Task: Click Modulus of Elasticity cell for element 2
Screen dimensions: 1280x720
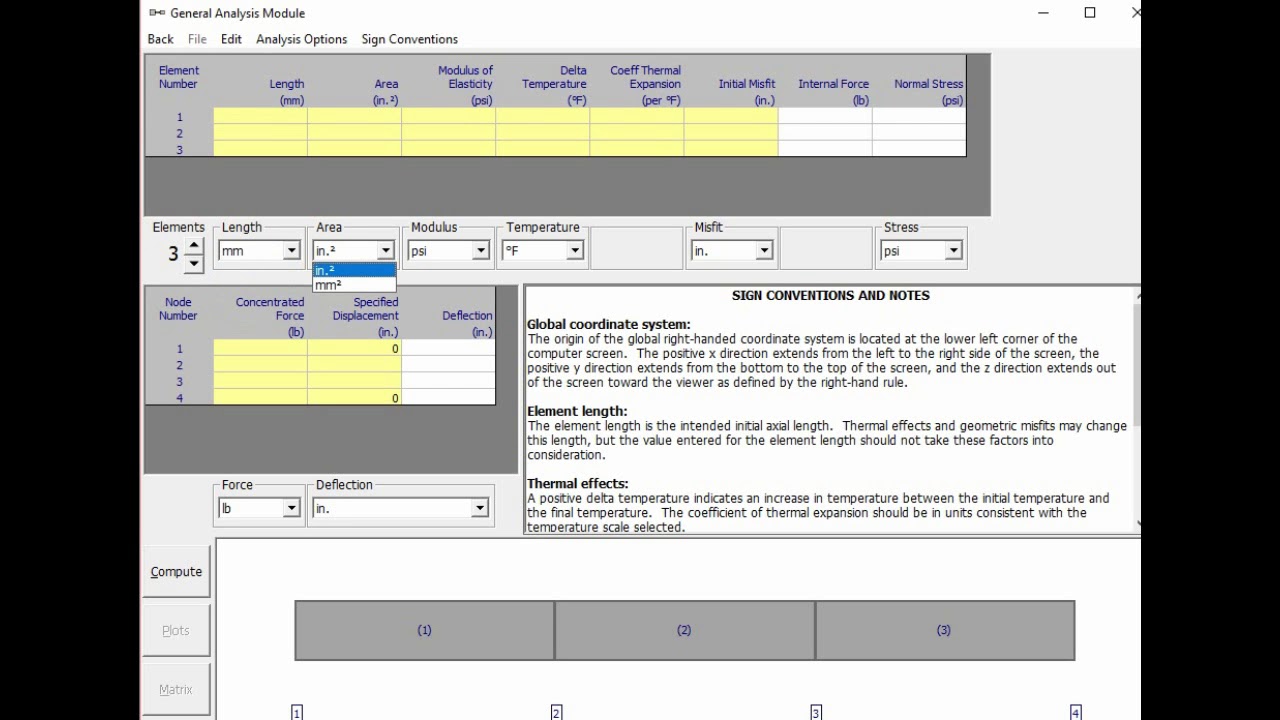Action: click(448, 133)
